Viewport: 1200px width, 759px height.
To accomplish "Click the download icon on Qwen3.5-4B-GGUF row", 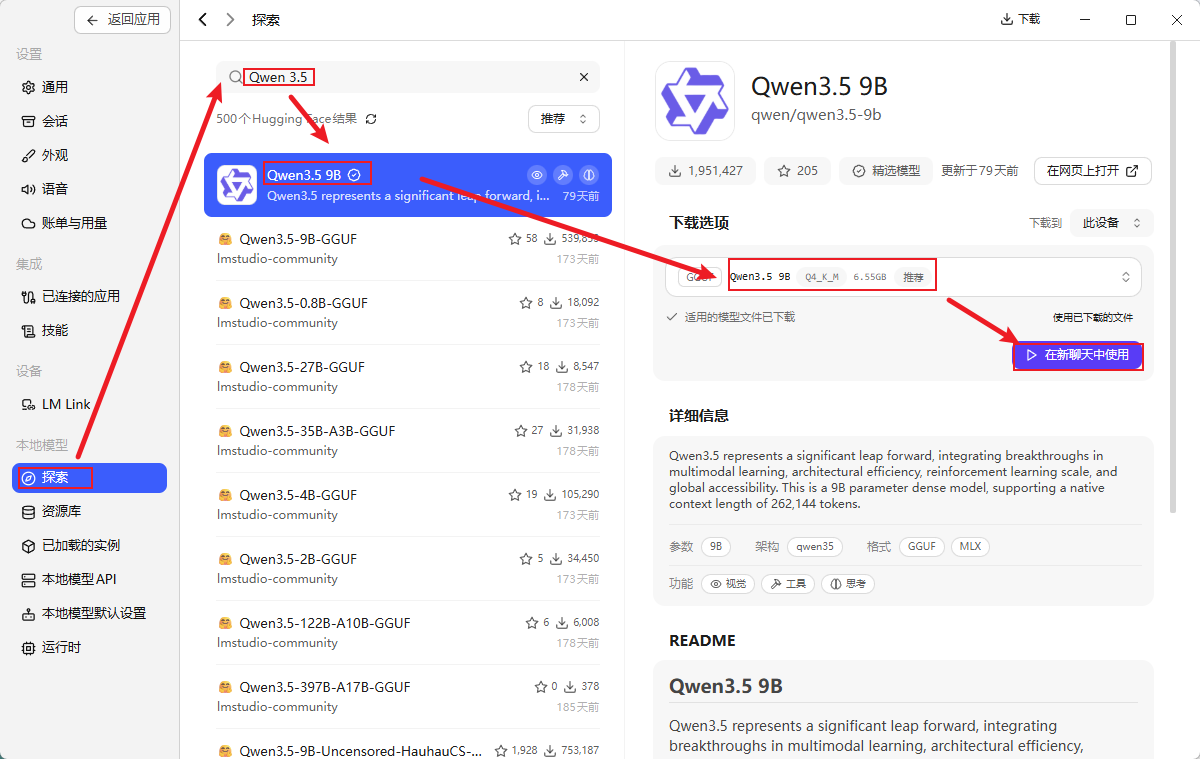I will 552,495.
